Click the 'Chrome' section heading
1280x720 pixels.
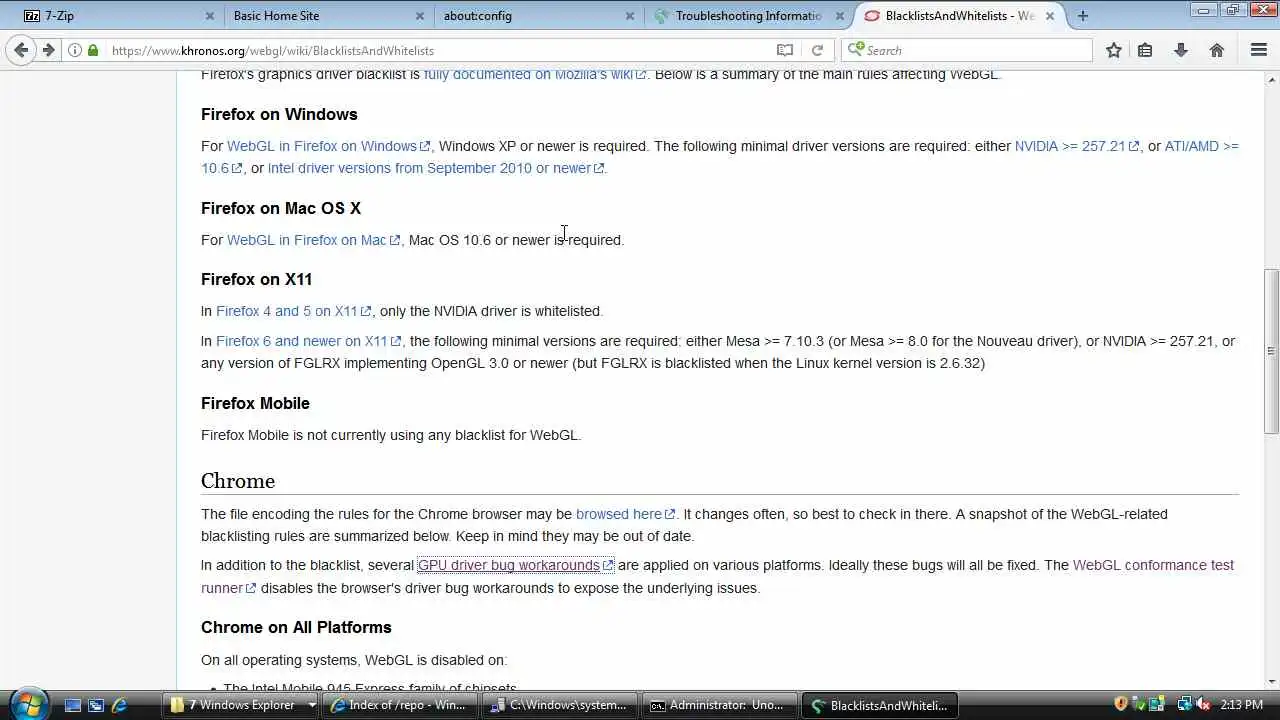coord(238,481)
